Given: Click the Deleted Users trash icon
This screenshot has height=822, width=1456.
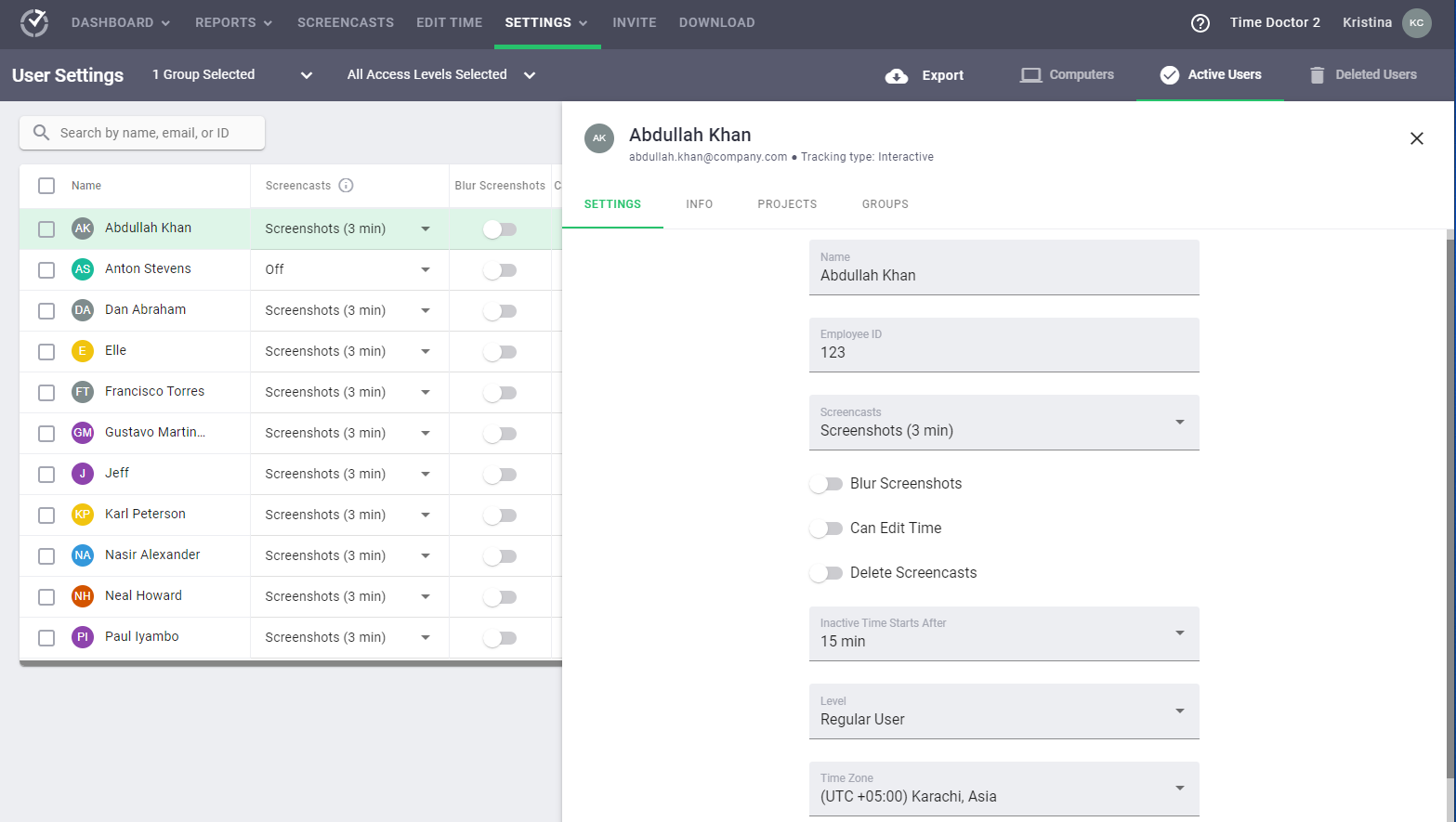Looking at the screenshot, I should pos(1317,75).
